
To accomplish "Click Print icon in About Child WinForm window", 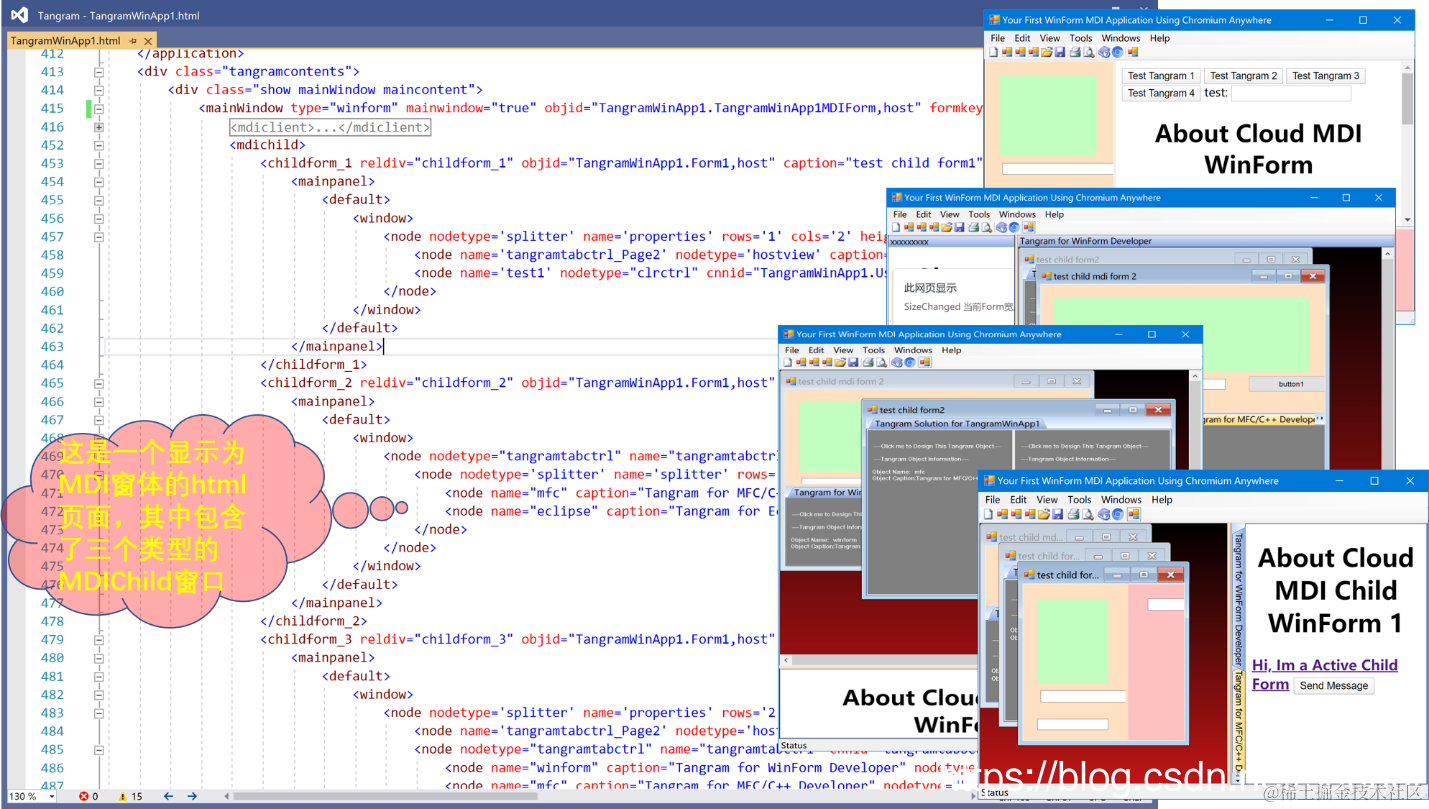I will pyautogui.click(x=1073, y=514).
